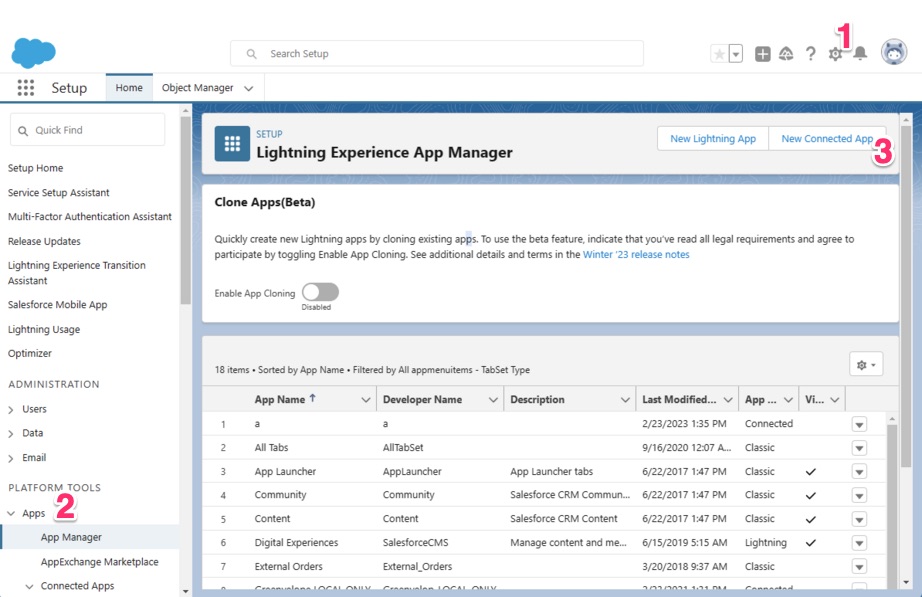Screen dimensions: 922x597
Task: Click the New Lightning App button
Action: point(713,139)
